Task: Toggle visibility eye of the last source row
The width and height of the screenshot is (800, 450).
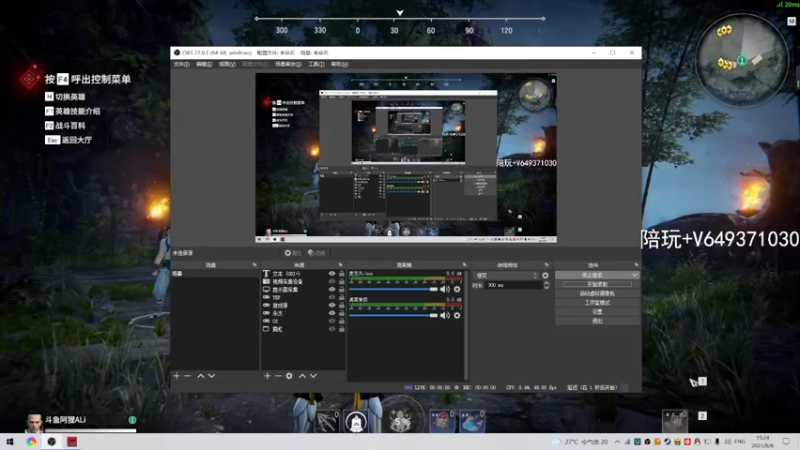Action: (x=332, y=329)
